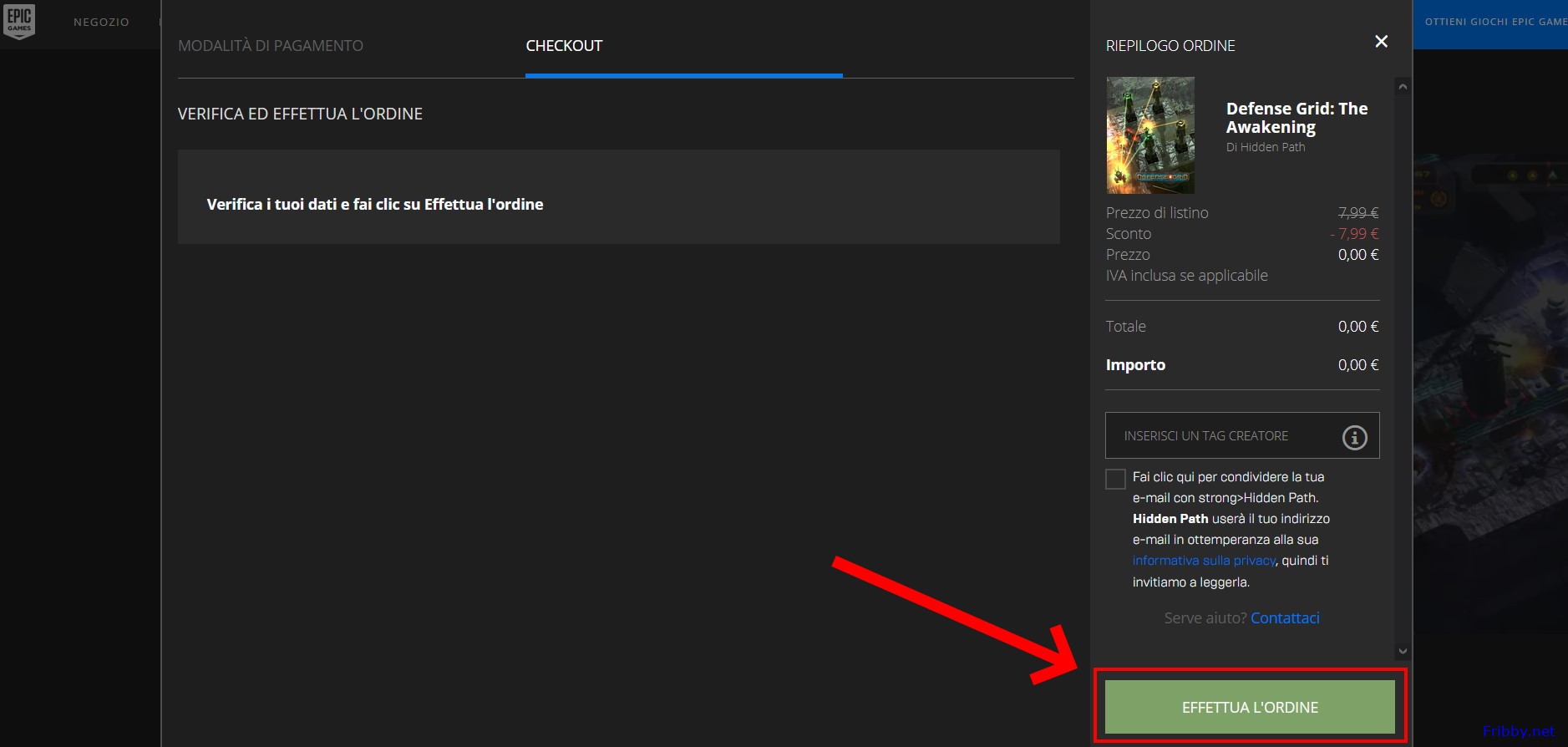Click order summary scrollbar up arrow
The image size is (1568, 747).
(x=1403, y=87)
